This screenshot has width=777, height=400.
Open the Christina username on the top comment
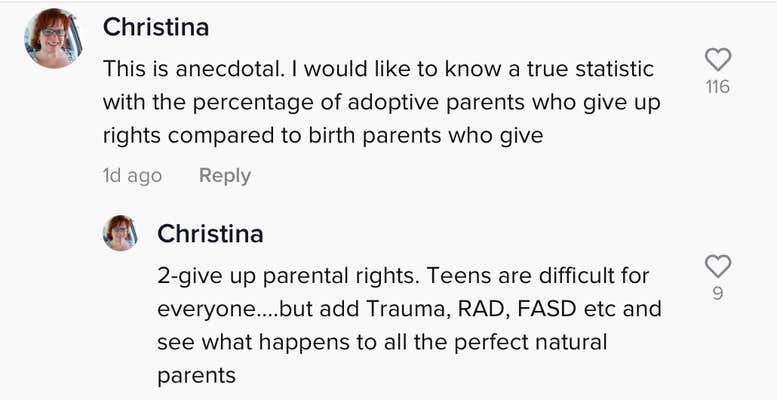pos(156,27)
